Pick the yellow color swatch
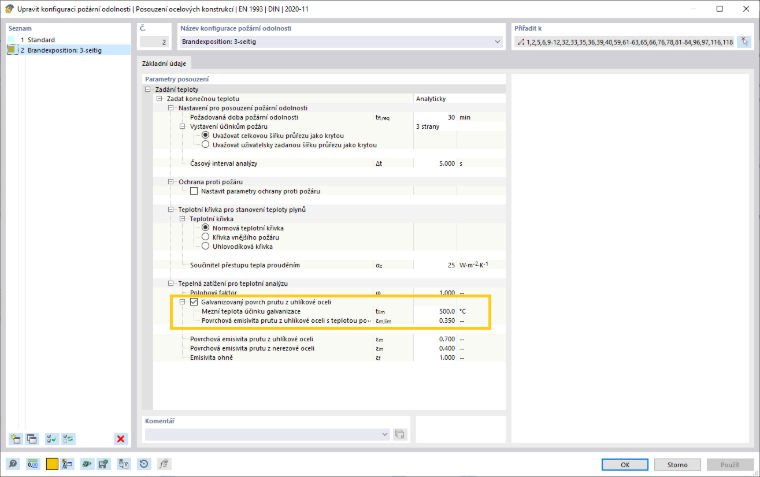 [52, 464]
